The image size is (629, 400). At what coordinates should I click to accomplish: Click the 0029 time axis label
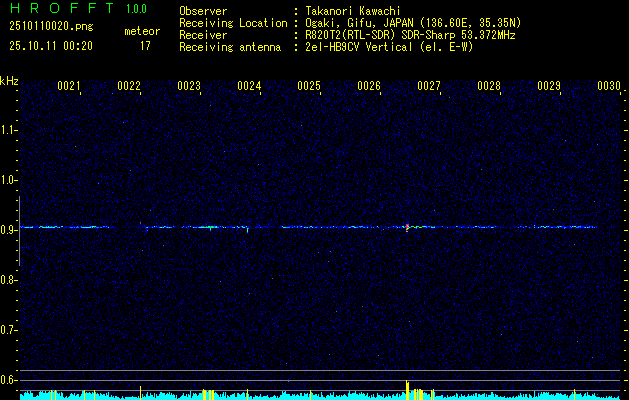point(549,85)
